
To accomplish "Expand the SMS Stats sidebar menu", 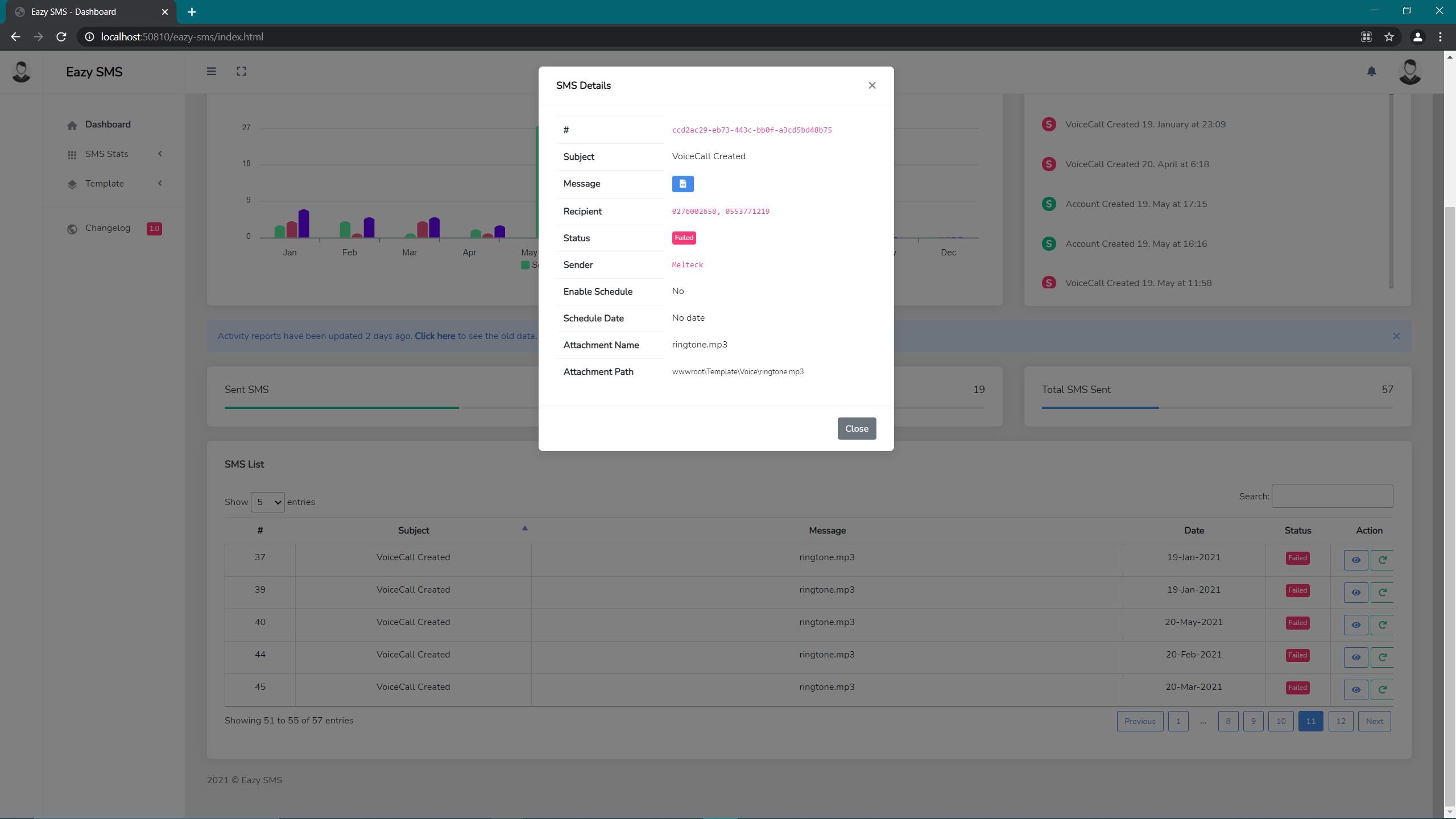I will tap(107, 154).
